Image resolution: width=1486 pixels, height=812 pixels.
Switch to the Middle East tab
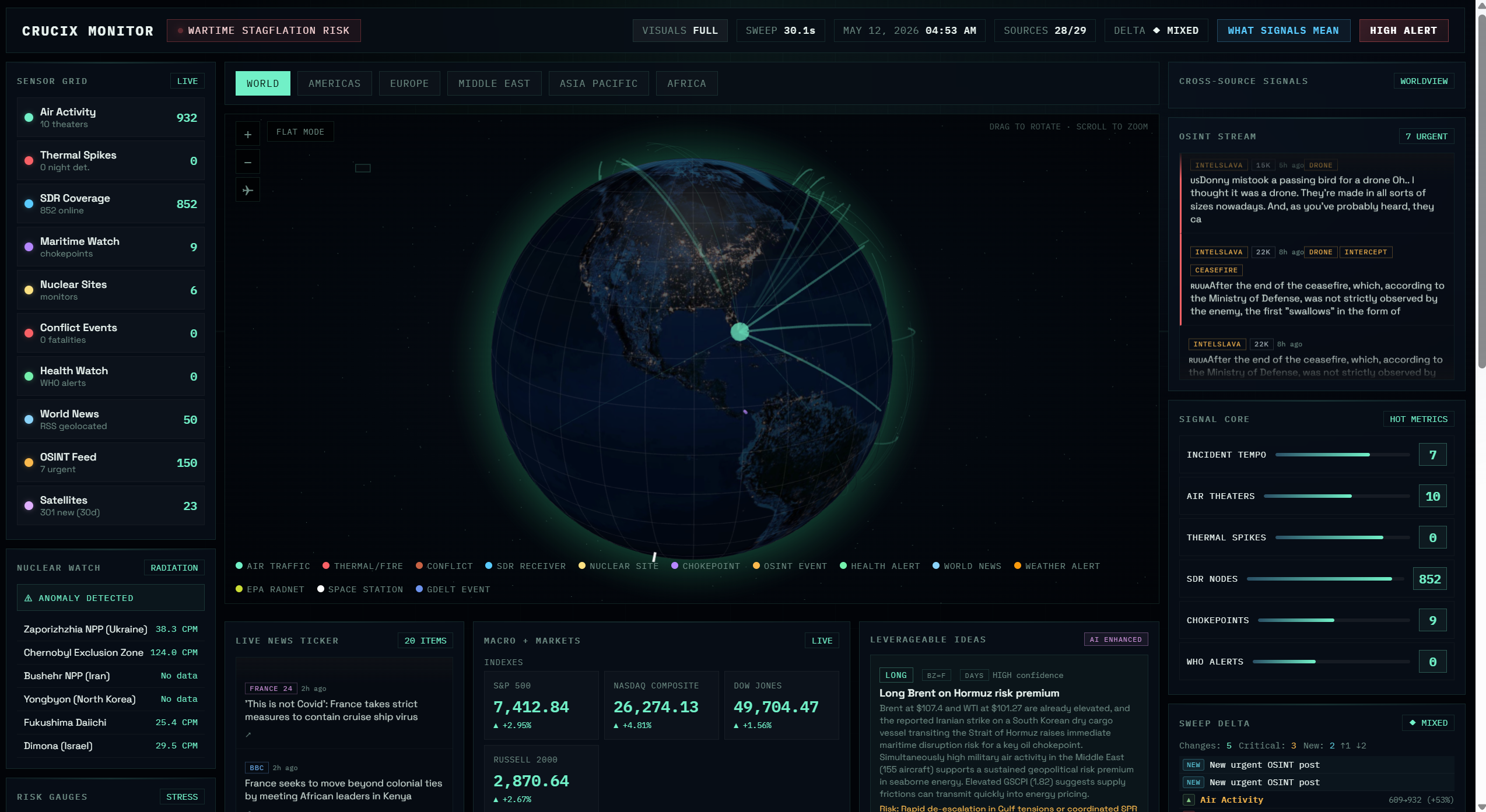coord(495,83)
